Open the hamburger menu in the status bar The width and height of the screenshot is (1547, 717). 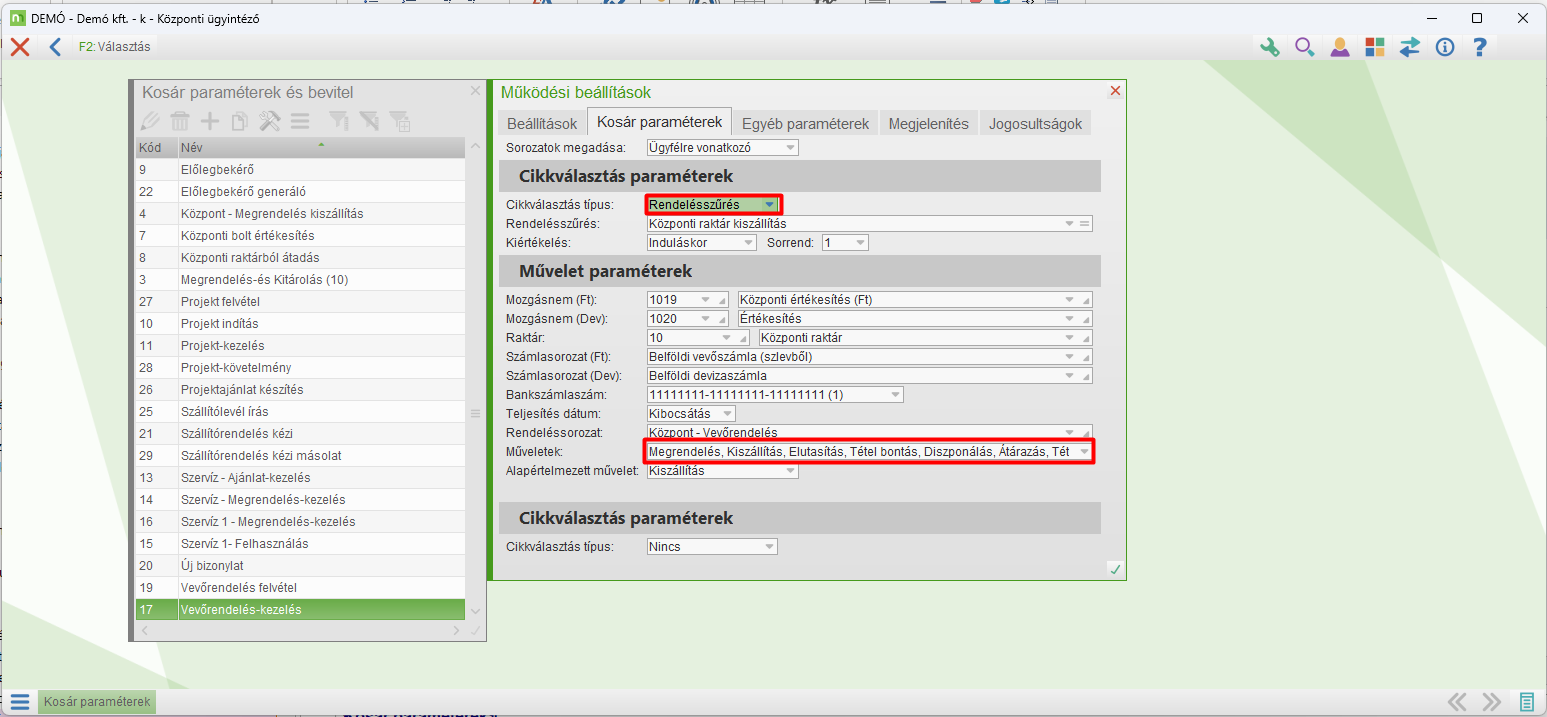click(20, 701)
